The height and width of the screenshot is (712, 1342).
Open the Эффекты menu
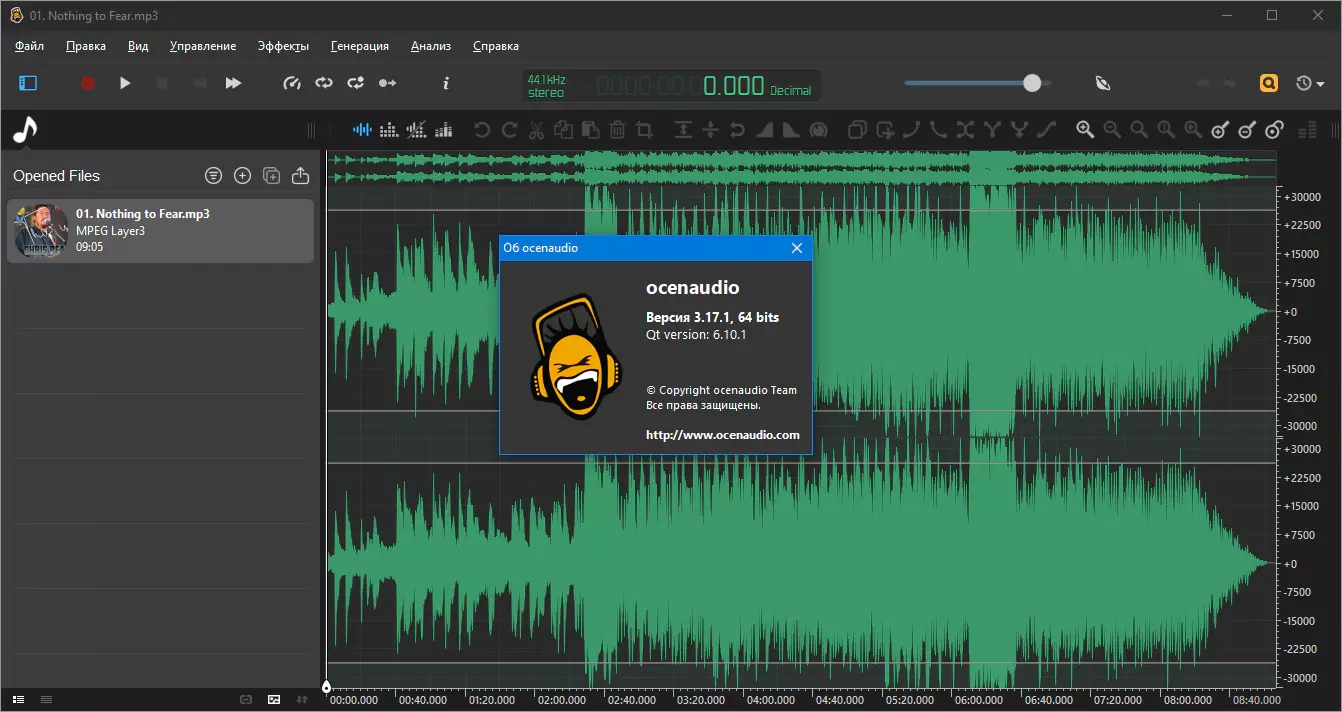(x=283, y=46)
